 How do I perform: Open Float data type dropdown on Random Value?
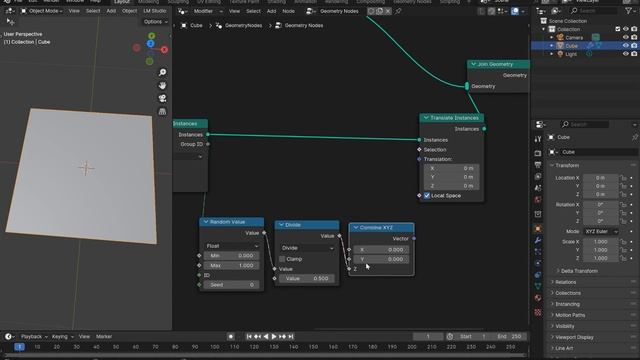(x=232, y=246)
